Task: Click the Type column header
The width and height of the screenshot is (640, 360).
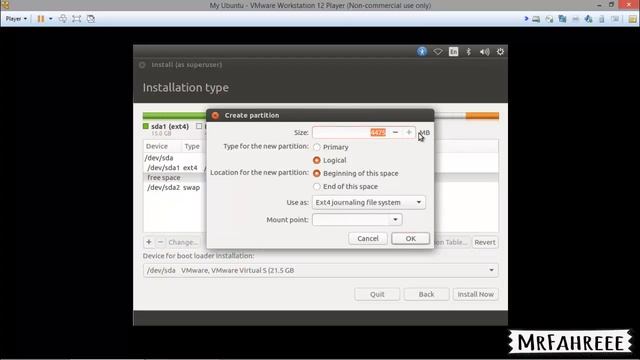Action: (x=192, y=146)
